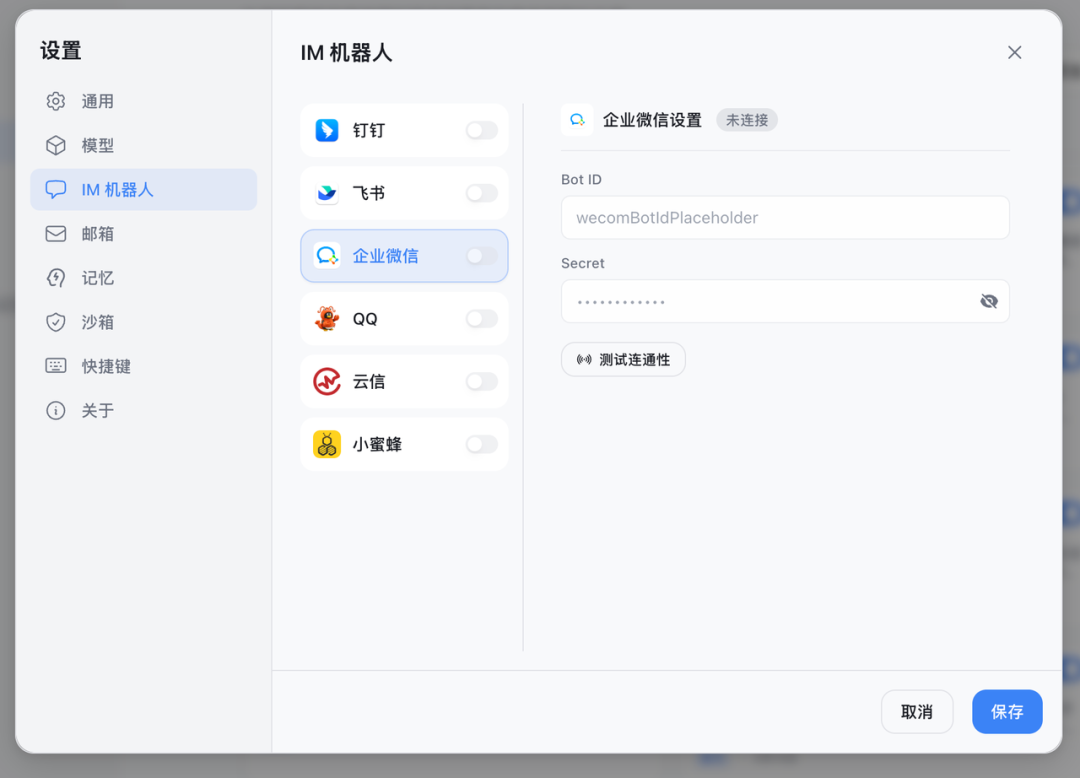Click the 测试连通性 button
This screenshot has height=778, width=1080.
623,359
